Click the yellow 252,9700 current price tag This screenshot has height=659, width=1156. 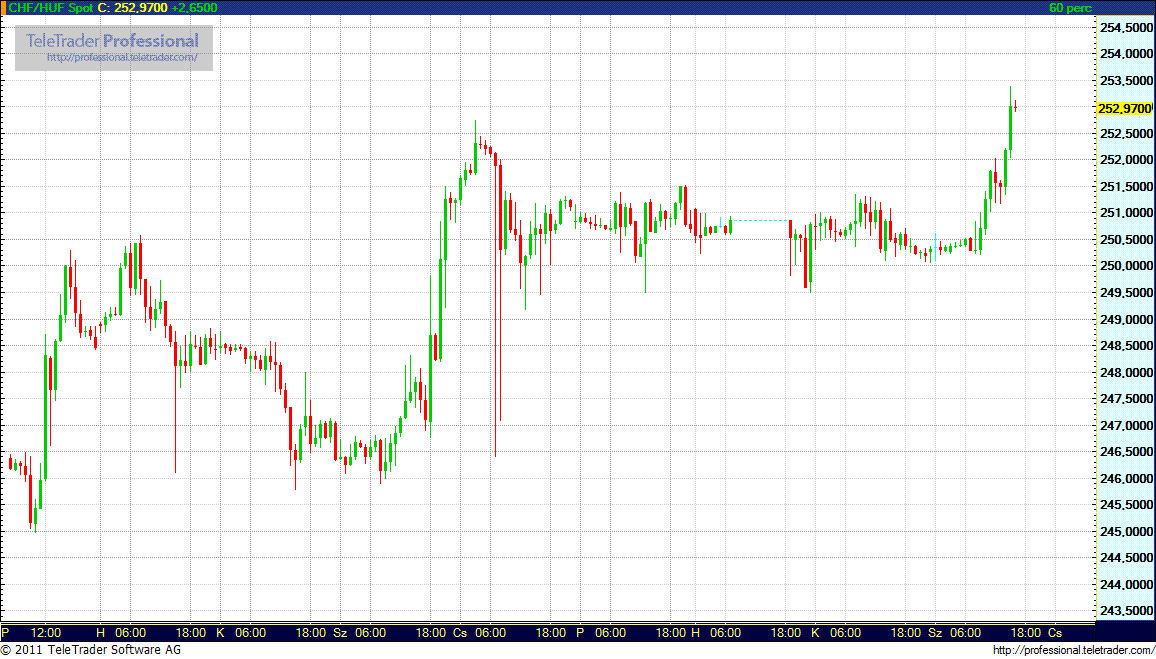1124,108
